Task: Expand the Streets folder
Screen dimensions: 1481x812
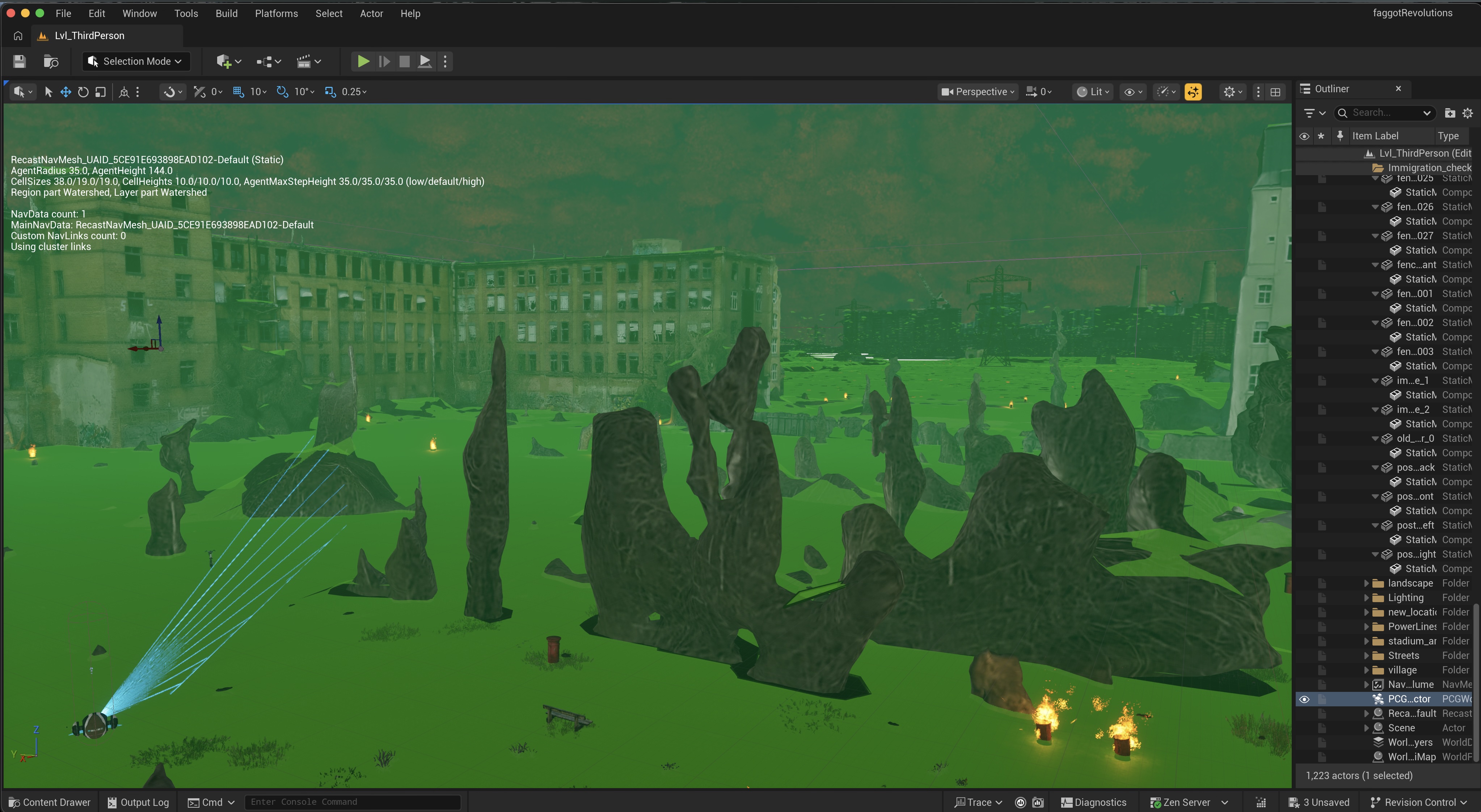Action: click(x=1367, y=656)
